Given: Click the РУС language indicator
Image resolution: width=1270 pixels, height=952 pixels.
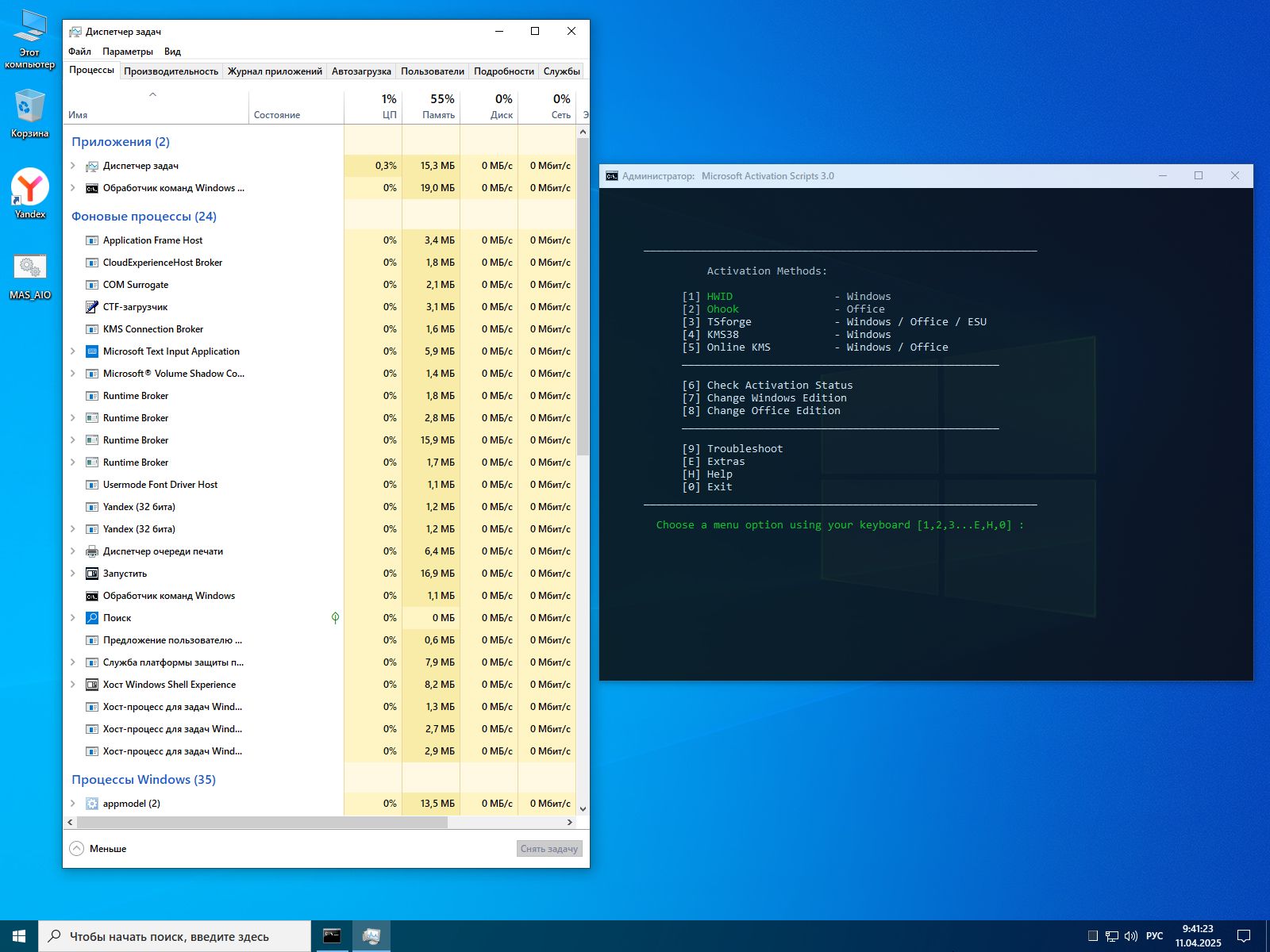Looking at the screenshot, I should point(1155,936).
